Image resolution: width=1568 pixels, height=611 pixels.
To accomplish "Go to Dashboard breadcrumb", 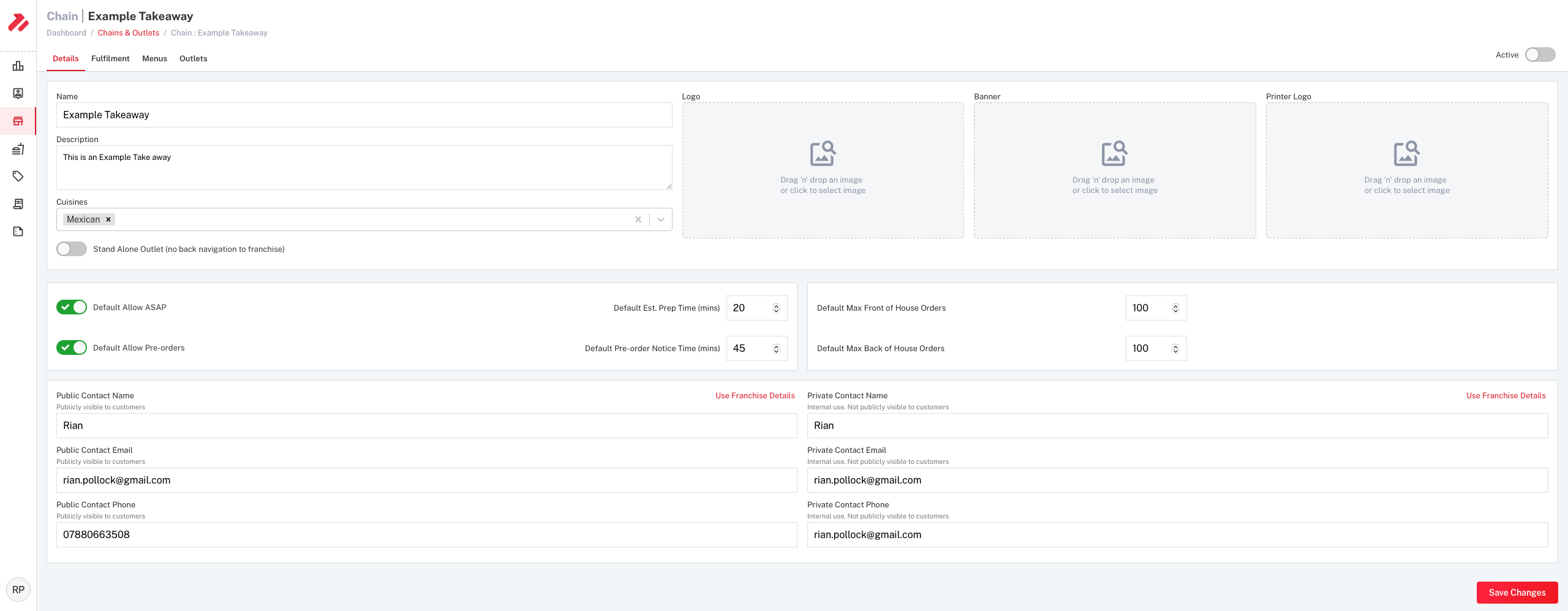I will (x=66, y=33).
